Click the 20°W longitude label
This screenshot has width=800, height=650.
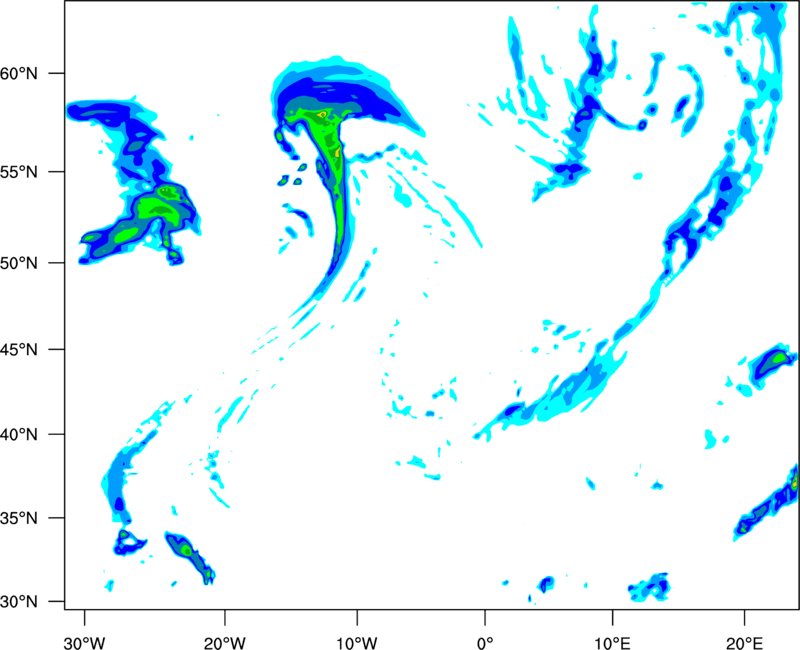[x=225, y=643]
